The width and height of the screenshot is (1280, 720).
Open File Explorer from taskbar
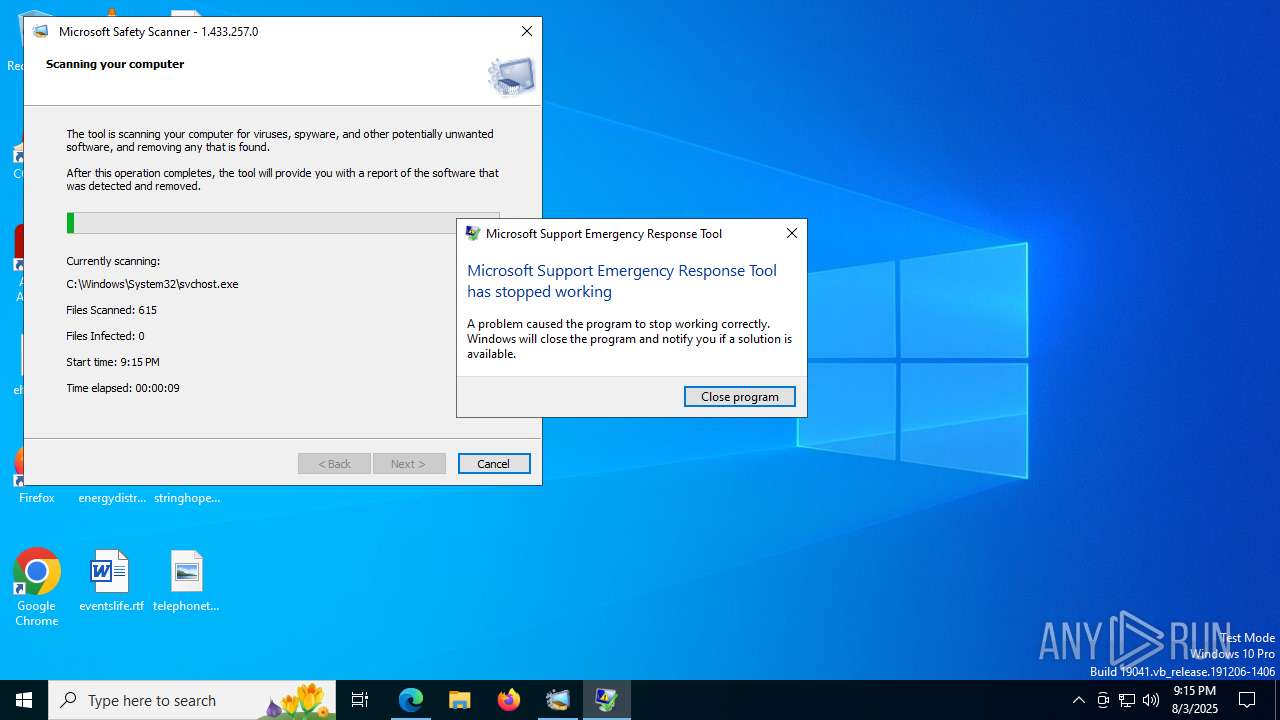coord(459,700)
